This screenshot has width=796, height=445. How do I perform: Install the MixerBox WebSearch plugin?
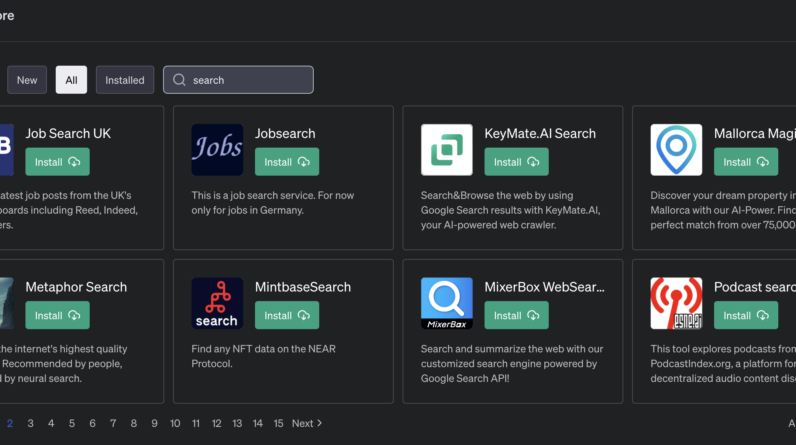(x=516, y=315)
